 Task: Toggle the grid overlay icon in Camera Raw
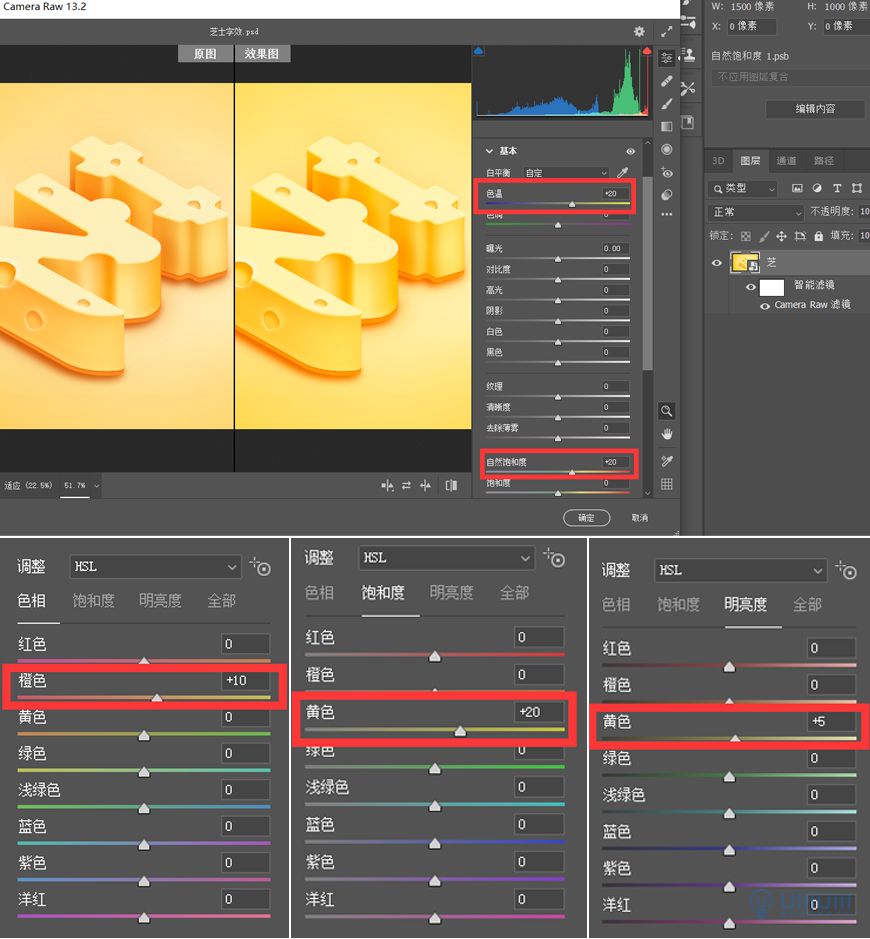(x=666, y=484)
